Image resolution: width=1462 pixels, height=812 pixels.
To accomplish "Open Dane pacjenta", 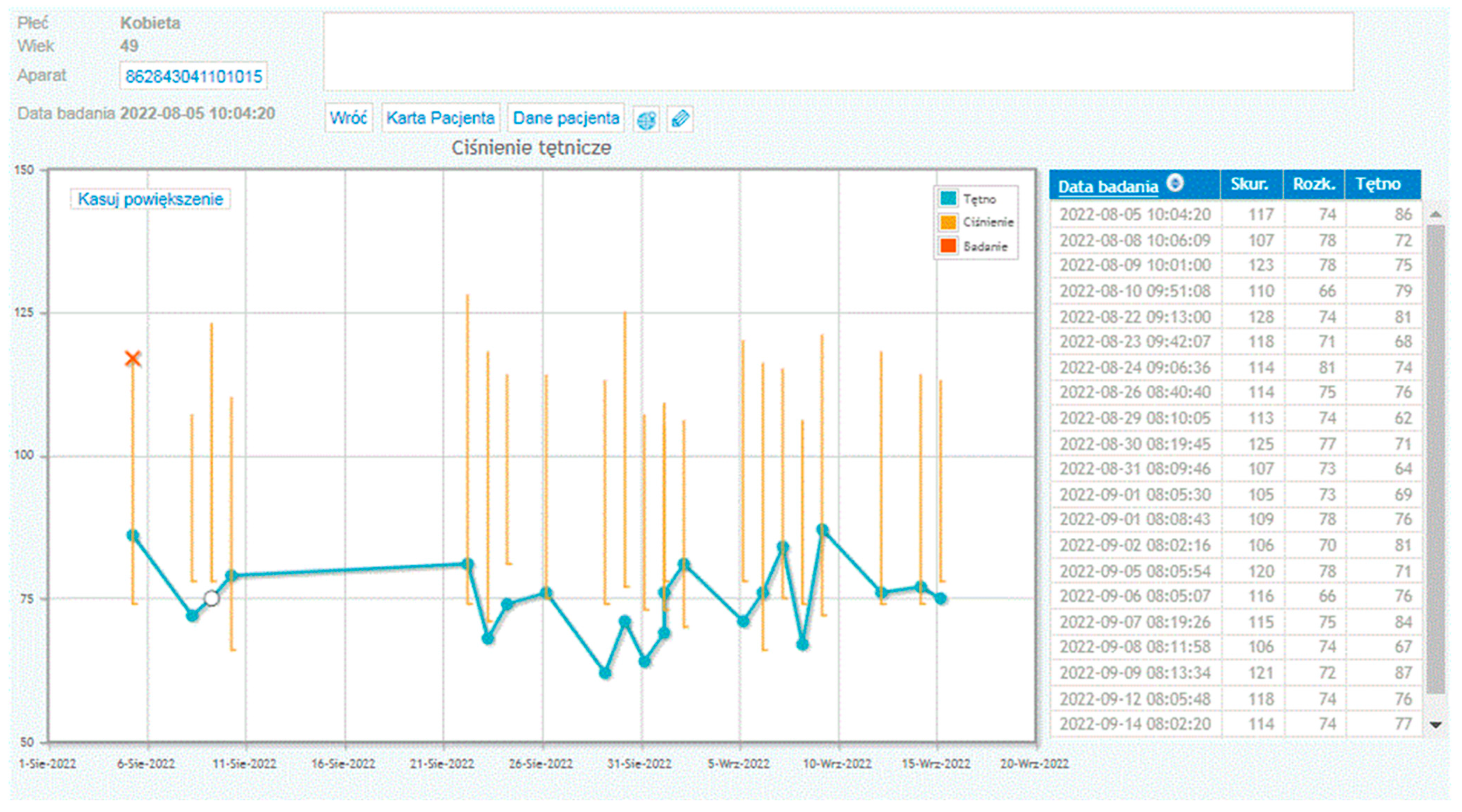I will click(566, 118).
